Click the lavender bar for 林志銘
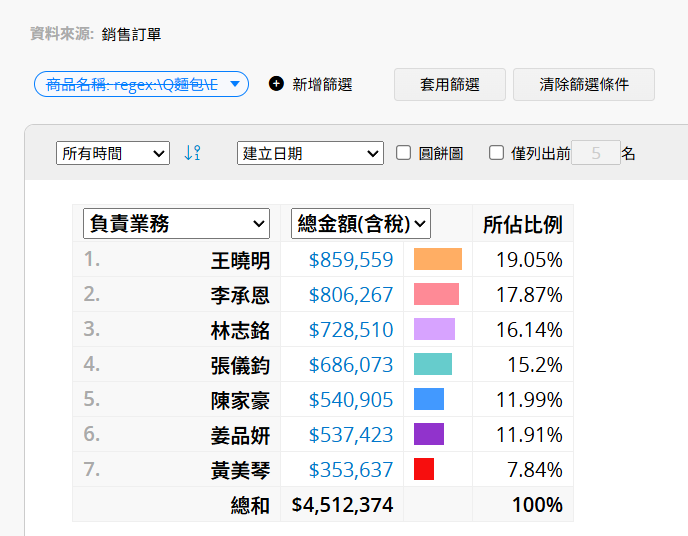This screenshot has height=536, width=688. [434, 329]
